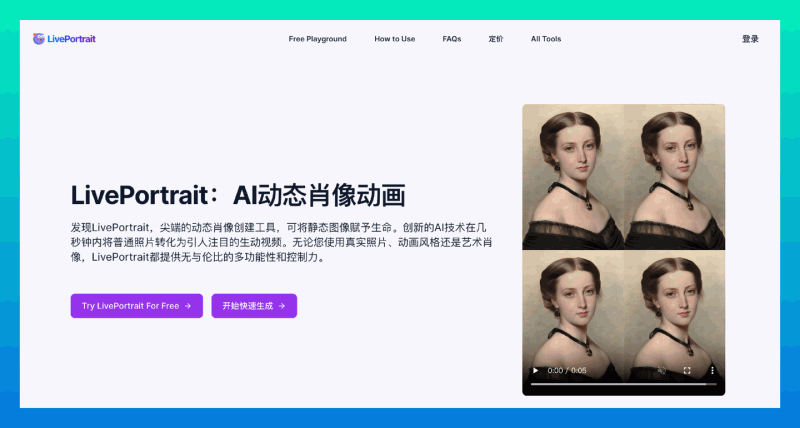Open the LivePortrait brand name link
This screenshot has height=428, width=800.
[71, 39]
